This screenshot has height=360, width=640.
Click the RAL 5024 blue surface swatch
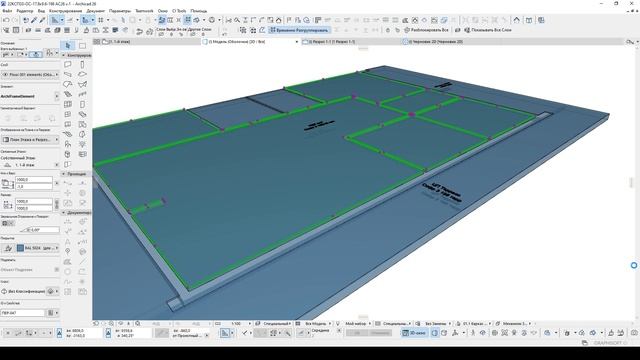click(x=20, y=248)
